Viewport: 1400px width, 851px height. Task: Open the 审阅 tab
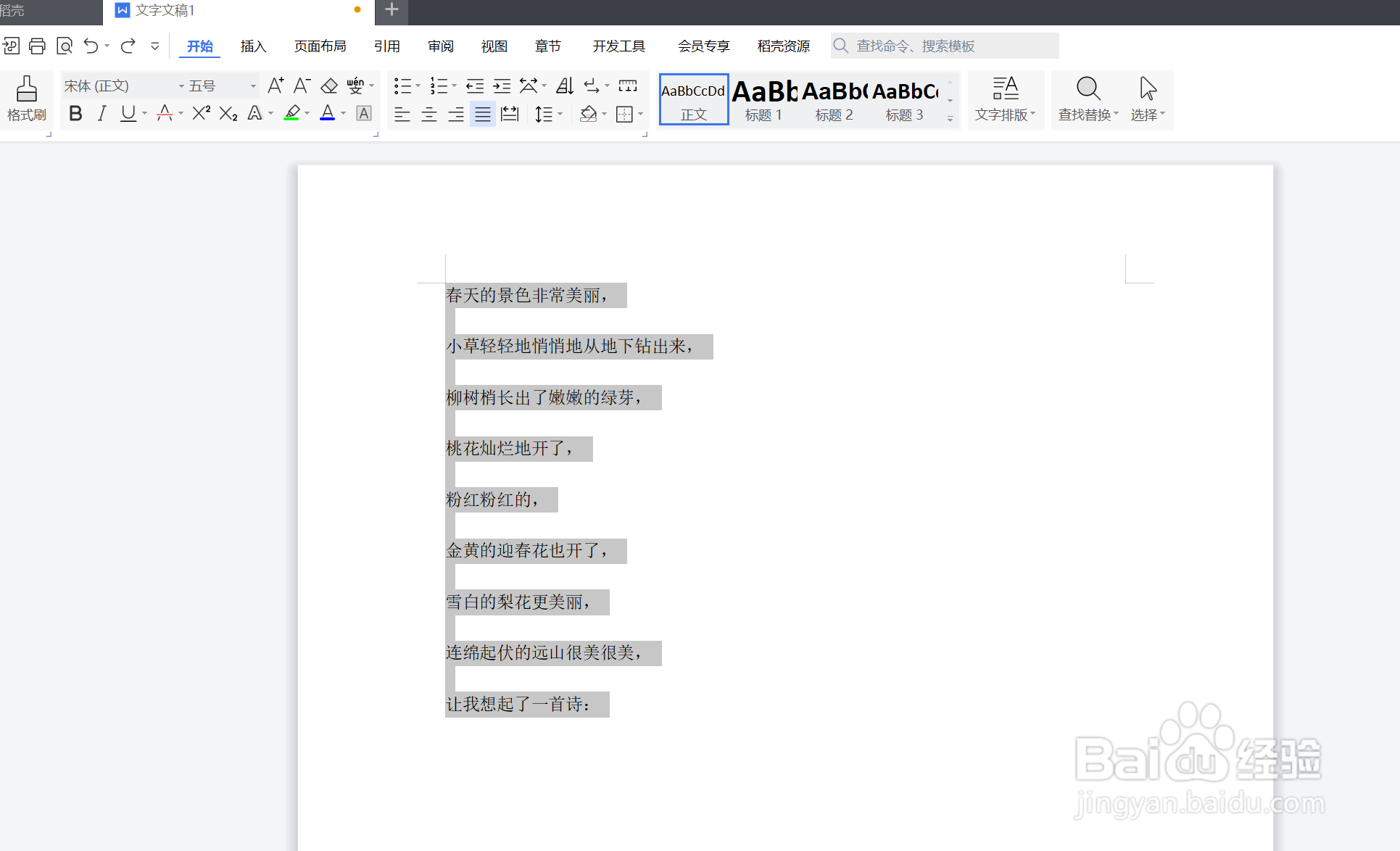point(440,46)
